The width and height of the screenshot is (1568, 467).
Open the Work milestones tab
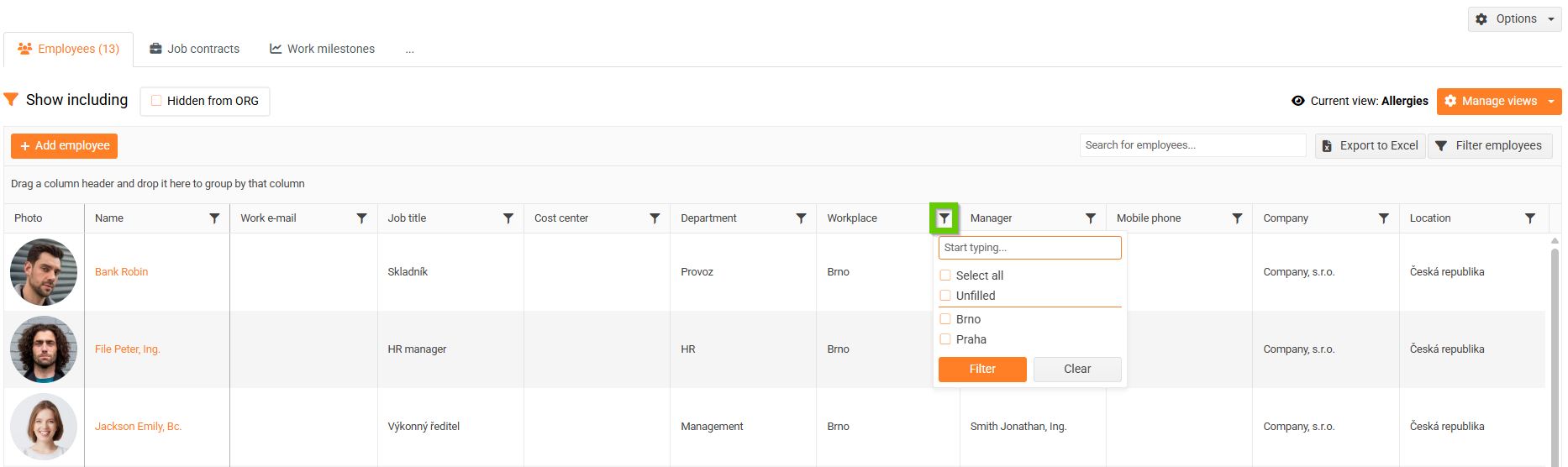pos(322,49)
